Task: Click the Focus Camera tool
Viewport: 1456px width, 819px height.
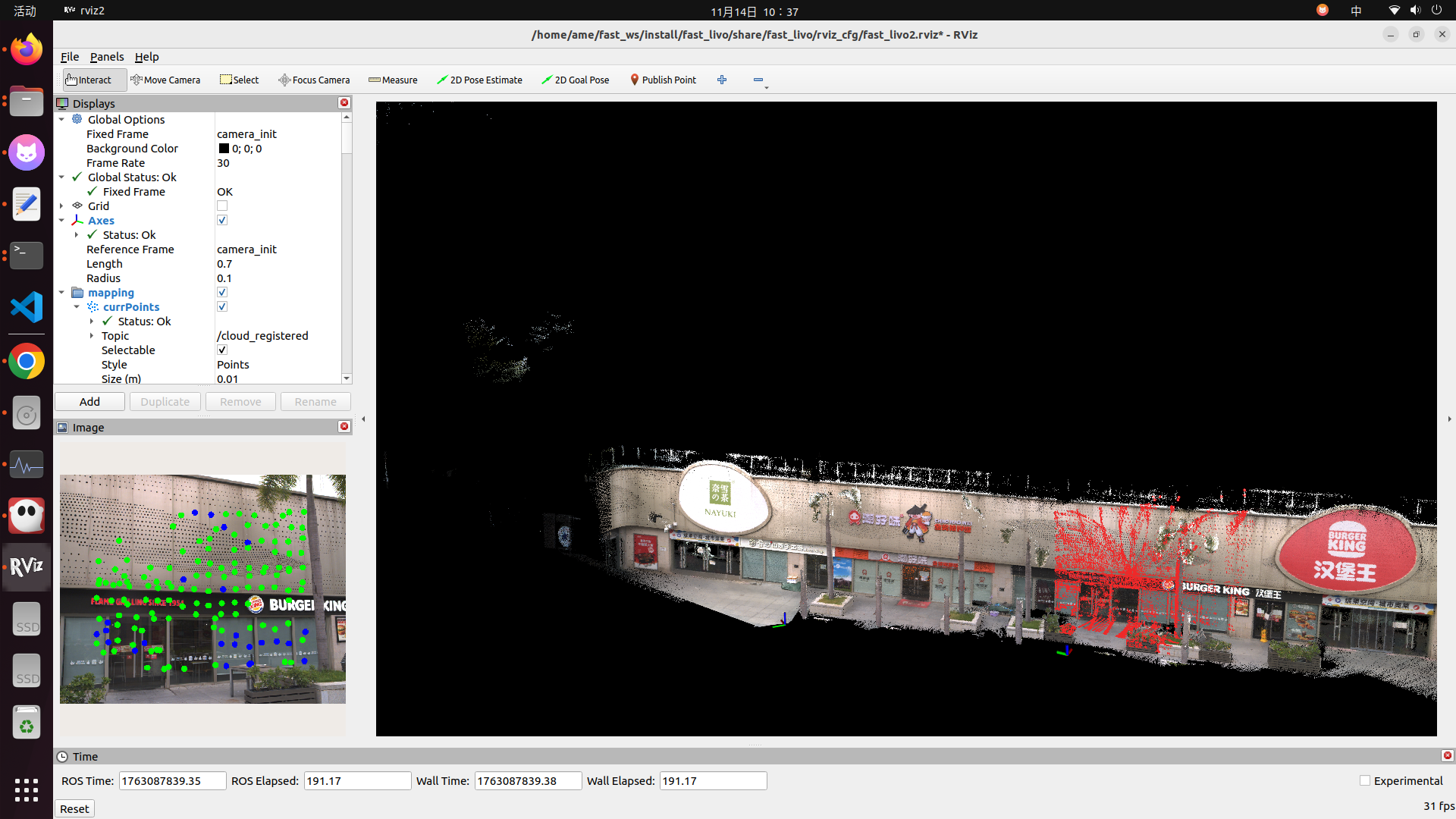Action: pyautogui.click(x=314, y=80)
